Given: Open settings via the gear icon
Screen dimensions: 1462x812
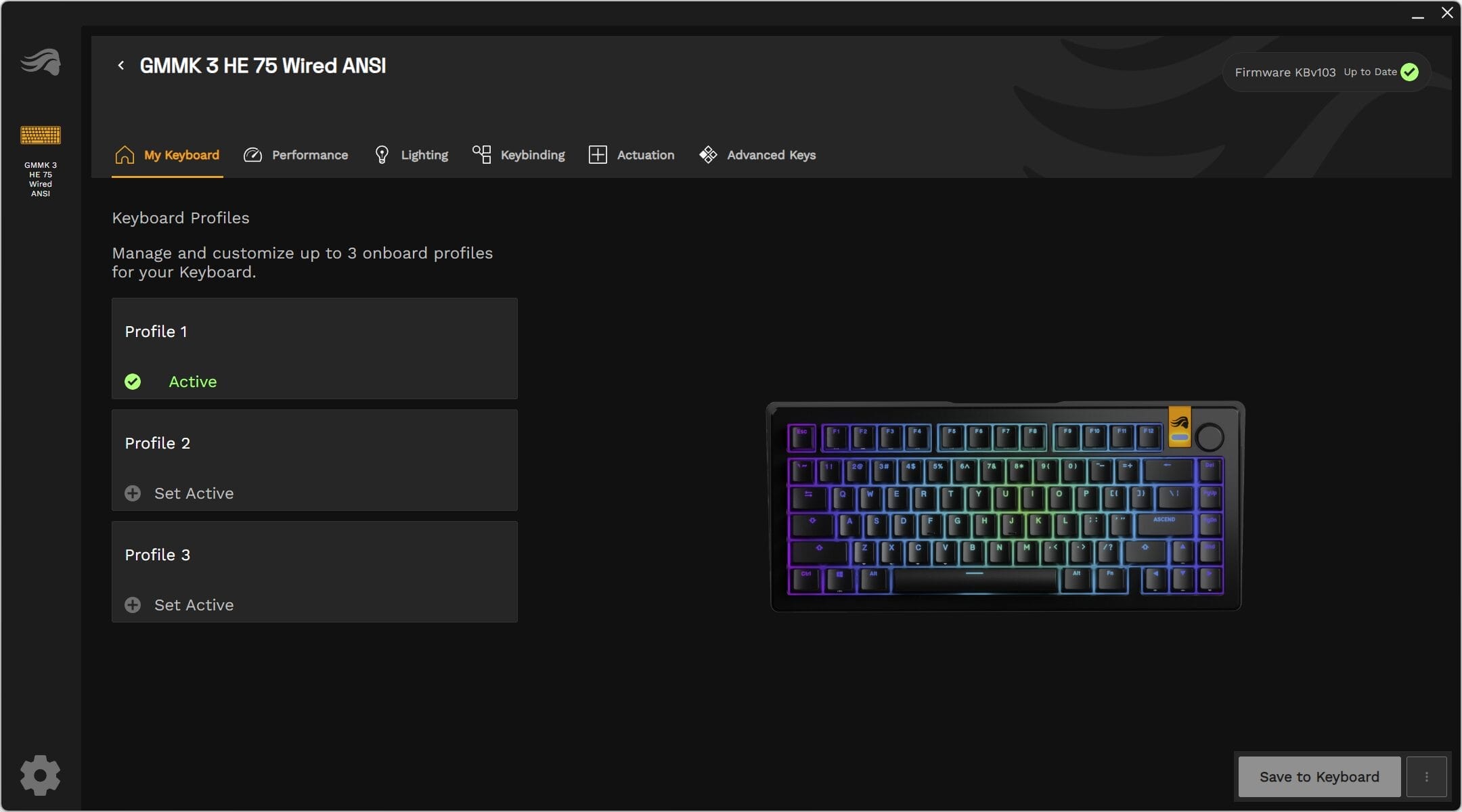Looking at the screenshot, I should coord(40,775).
